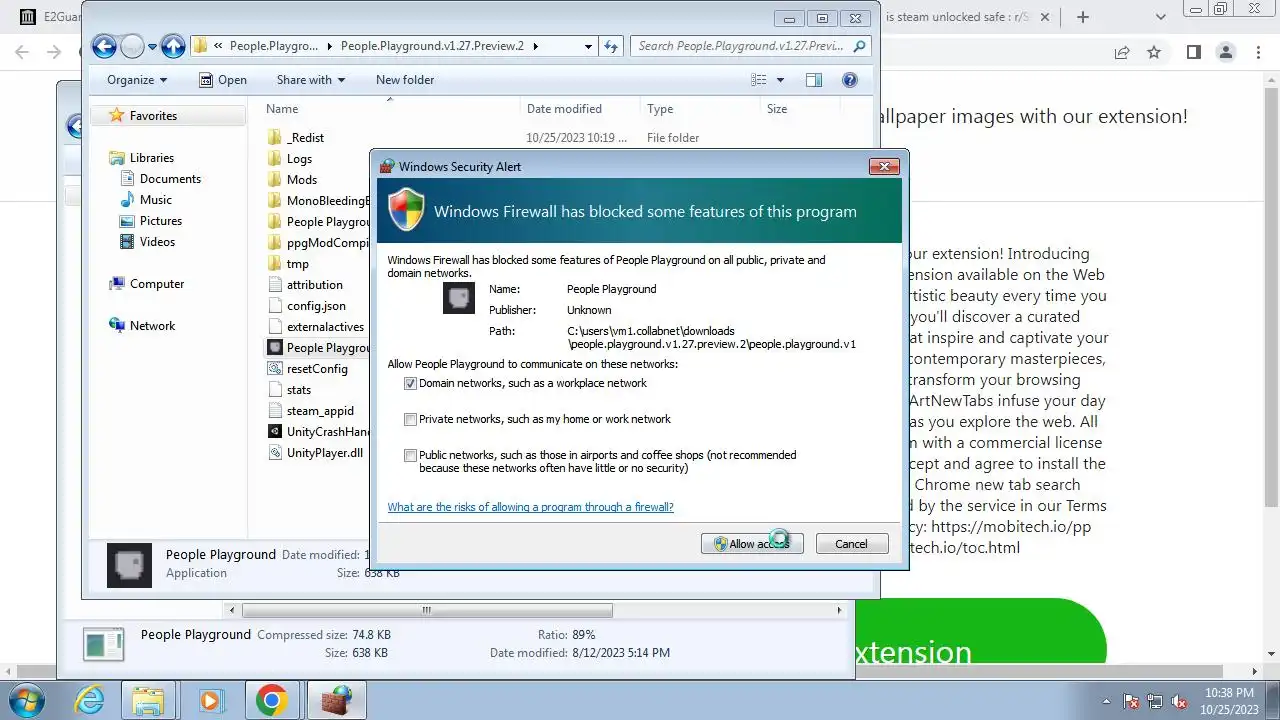
Task: Select the _Redist folder
Action: pos(305,138)
